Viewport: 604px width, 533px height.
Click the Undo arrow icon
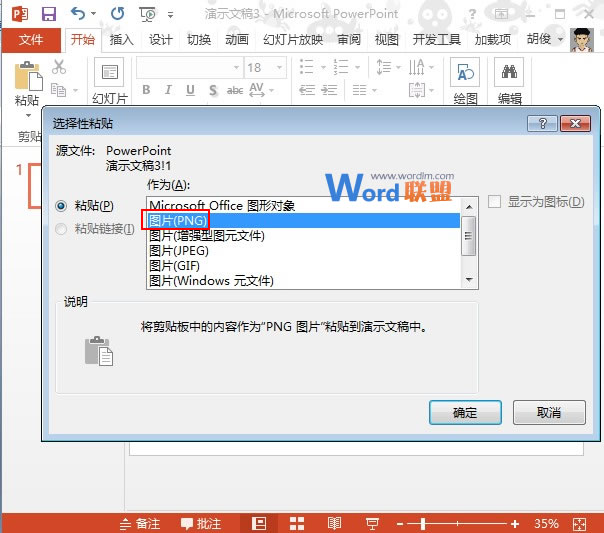click(x=78, y=13)
